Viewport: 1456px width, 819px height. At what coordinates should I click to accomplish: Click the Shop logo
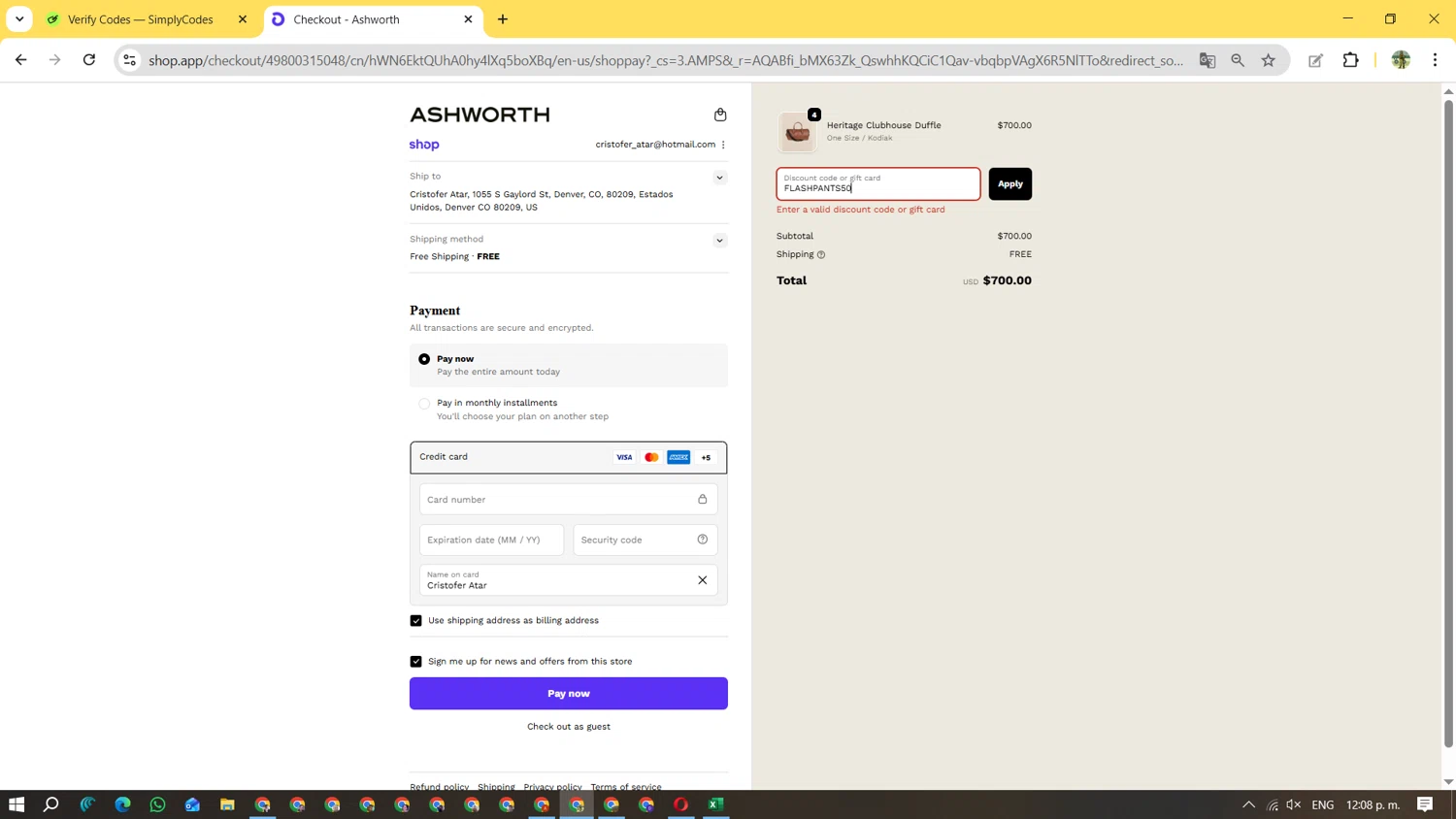[424, 145]
